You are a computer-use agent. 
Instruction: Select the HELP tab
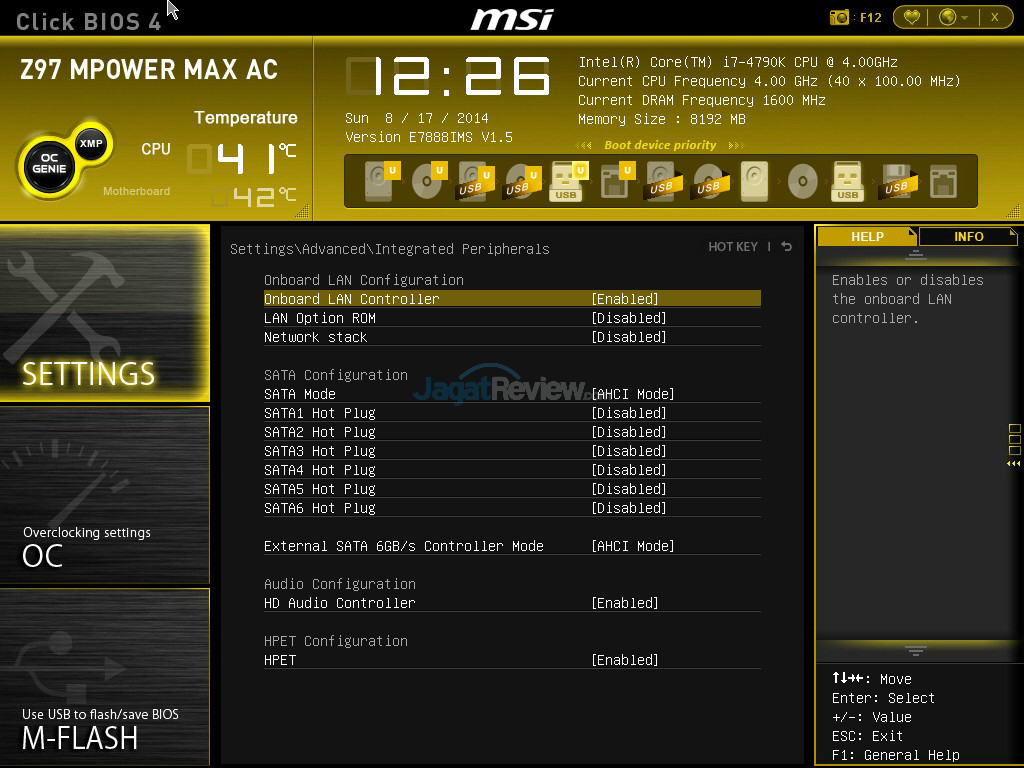[867, 236]
